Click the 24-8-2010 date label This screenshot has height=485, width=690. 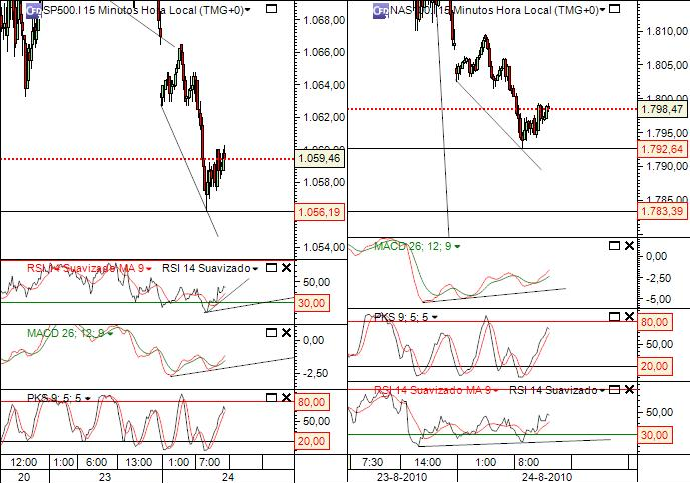(547, 478)
